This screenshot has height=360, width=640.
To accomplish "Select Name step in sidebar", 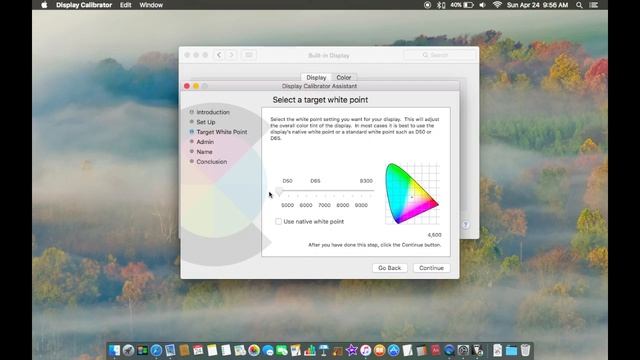I will tap(204, 151).
